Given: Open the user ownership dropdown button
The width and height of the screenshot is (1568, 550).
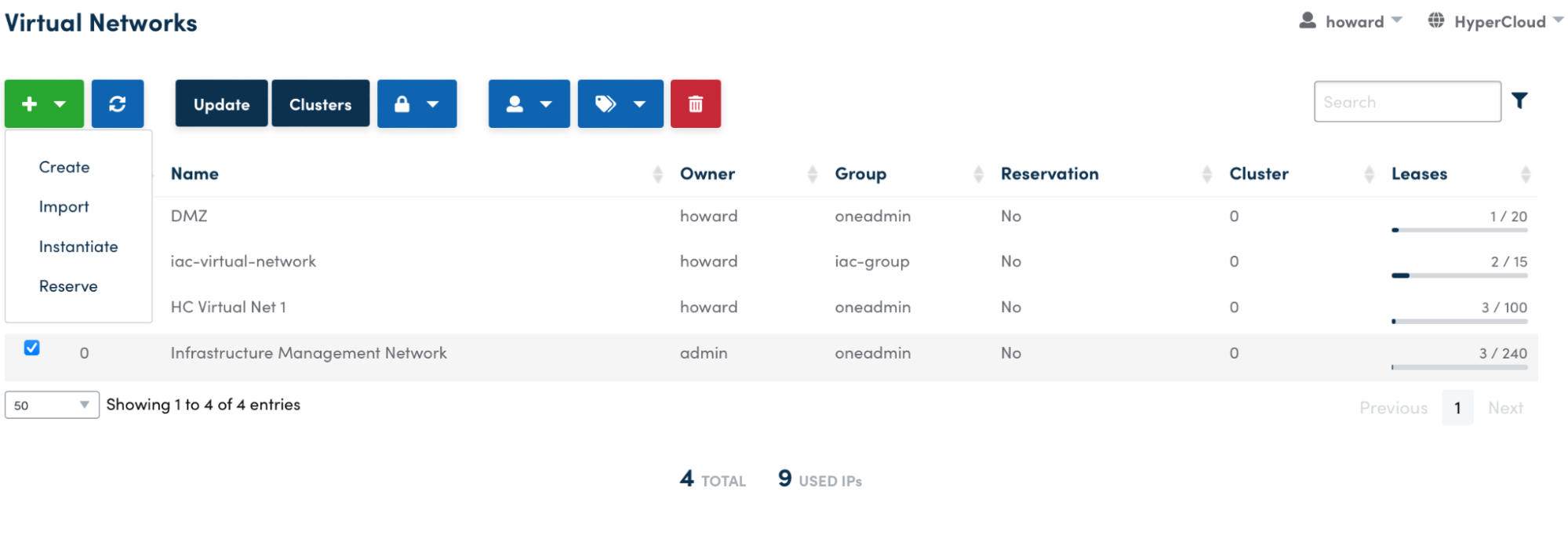Looking at the screenshot, I should pos(529,104).
